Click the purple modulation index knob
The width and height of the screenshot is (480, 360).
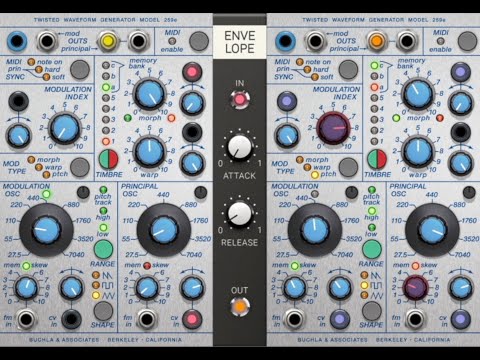pyautogui.click(x=333, y=128)
